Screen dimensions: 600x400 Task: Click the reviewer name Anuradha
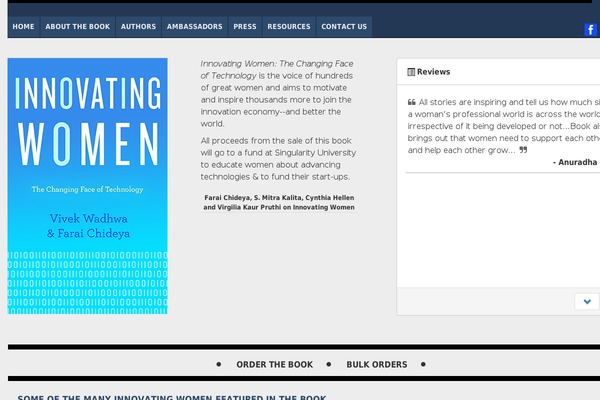pyautogui.click(x=575, y=162)
